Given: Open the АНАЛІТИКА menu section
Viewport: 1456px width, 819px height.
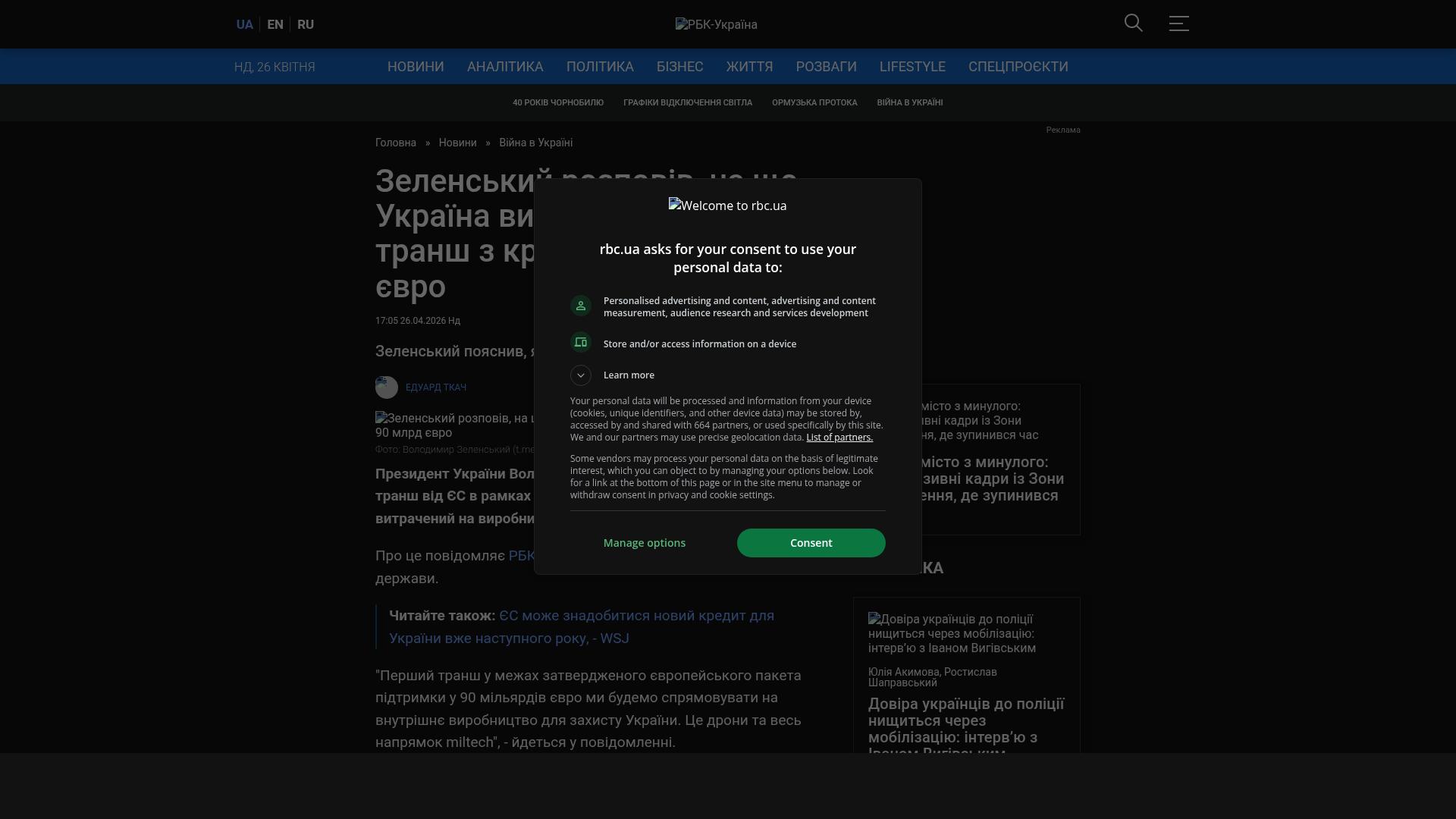Looking at the screenshot, I should pyautogui.click(x=505, y=67).
